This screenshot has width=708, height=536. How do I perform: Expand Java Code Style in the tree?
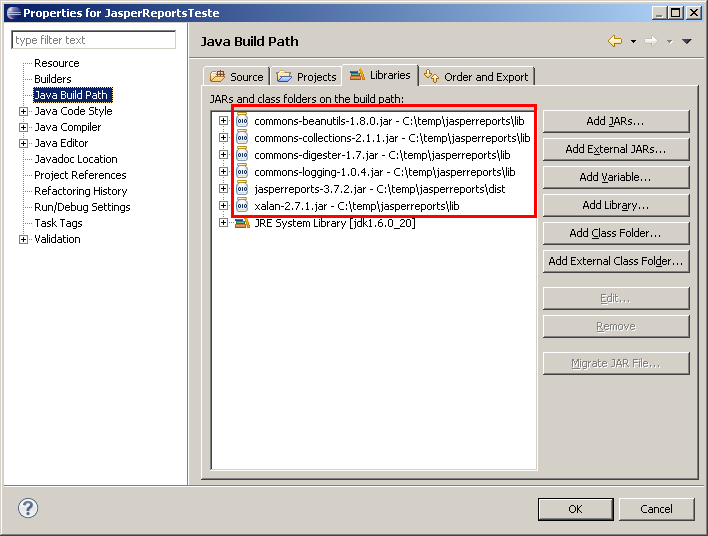(23, 111)
